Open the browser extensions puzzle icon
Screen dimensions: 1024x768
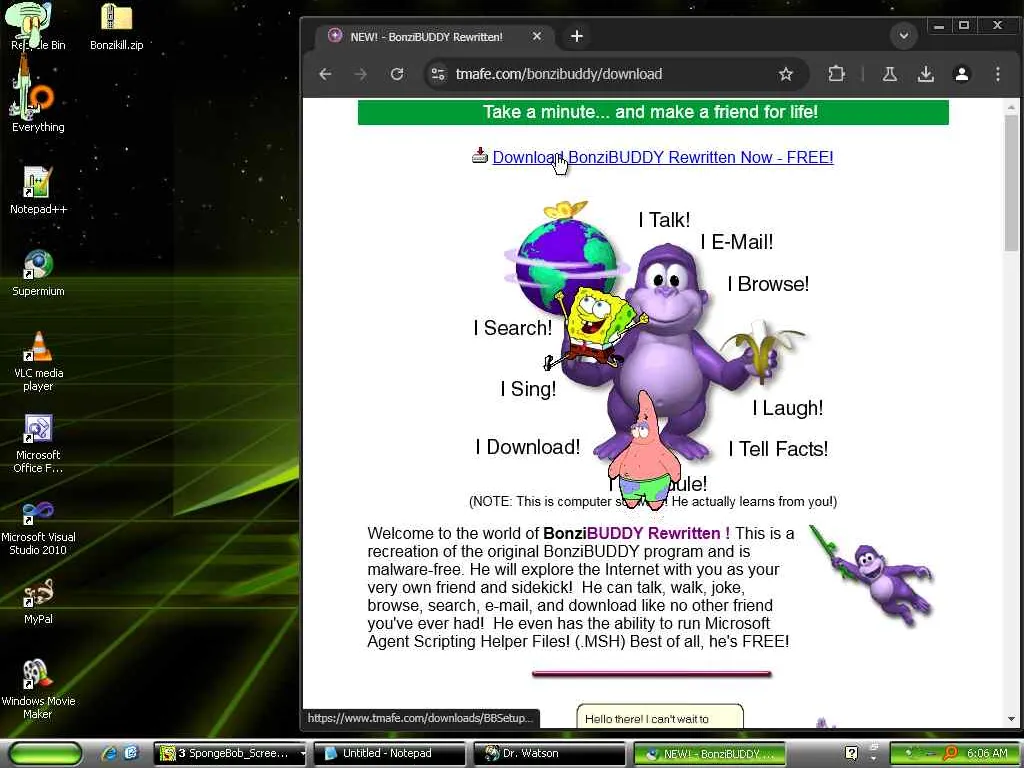[836, 74]
